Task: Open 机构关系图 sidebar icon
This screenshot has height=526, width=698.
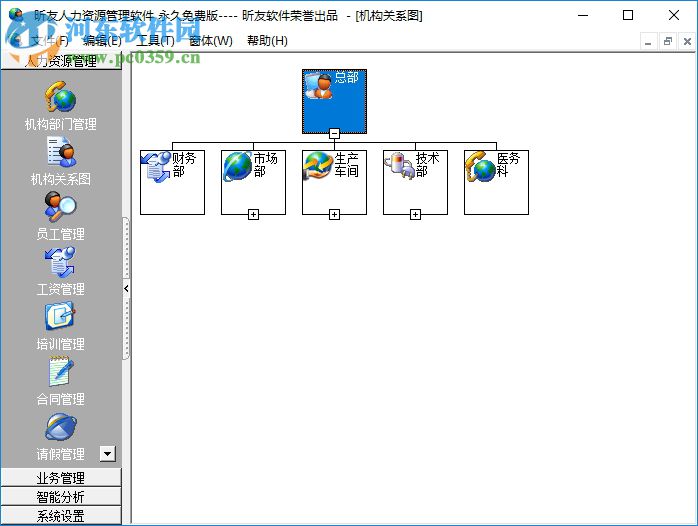Action: click(61, 152)
